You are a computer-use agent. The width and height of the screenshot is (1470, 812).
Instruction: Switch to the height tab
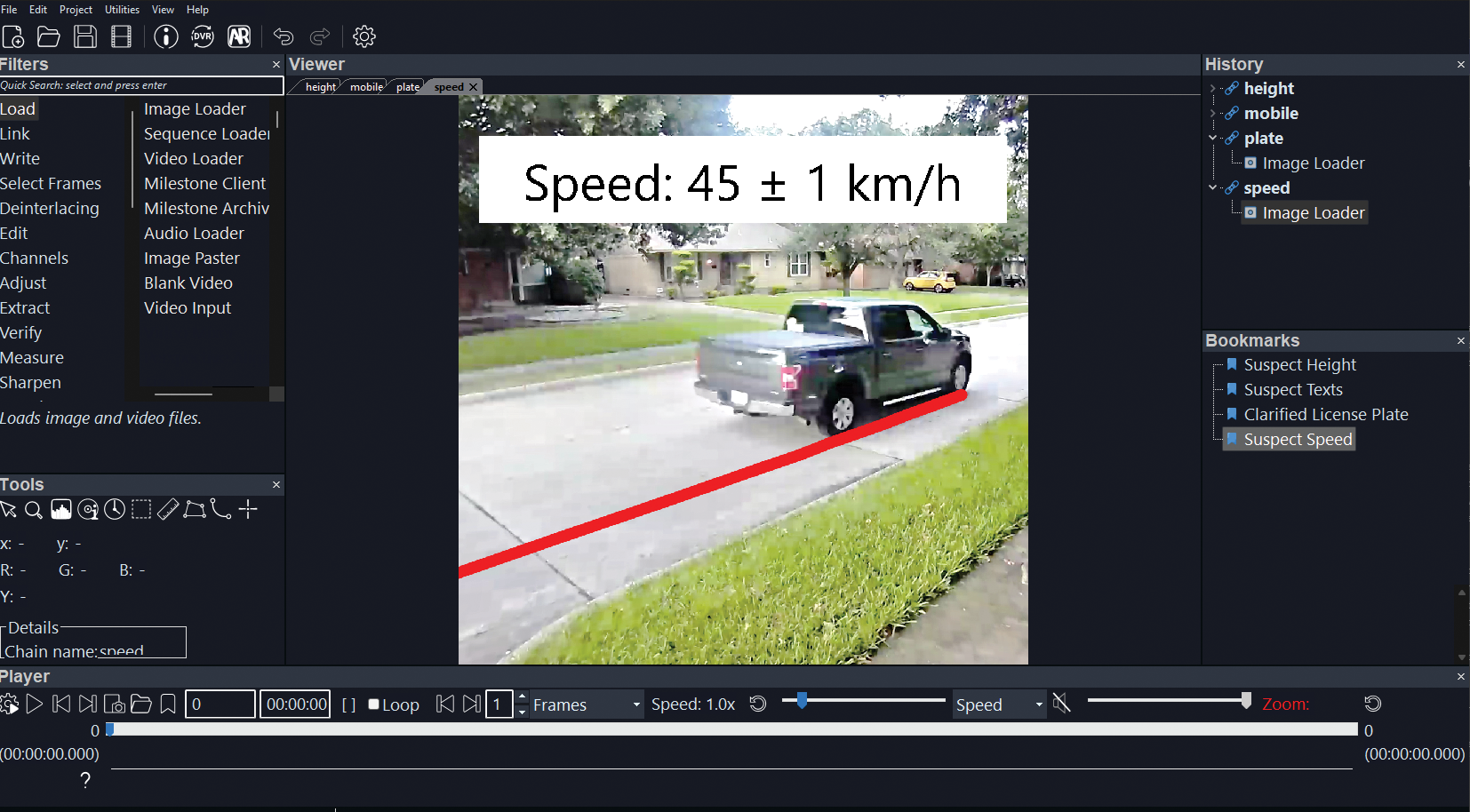click(x=320, y=86)
